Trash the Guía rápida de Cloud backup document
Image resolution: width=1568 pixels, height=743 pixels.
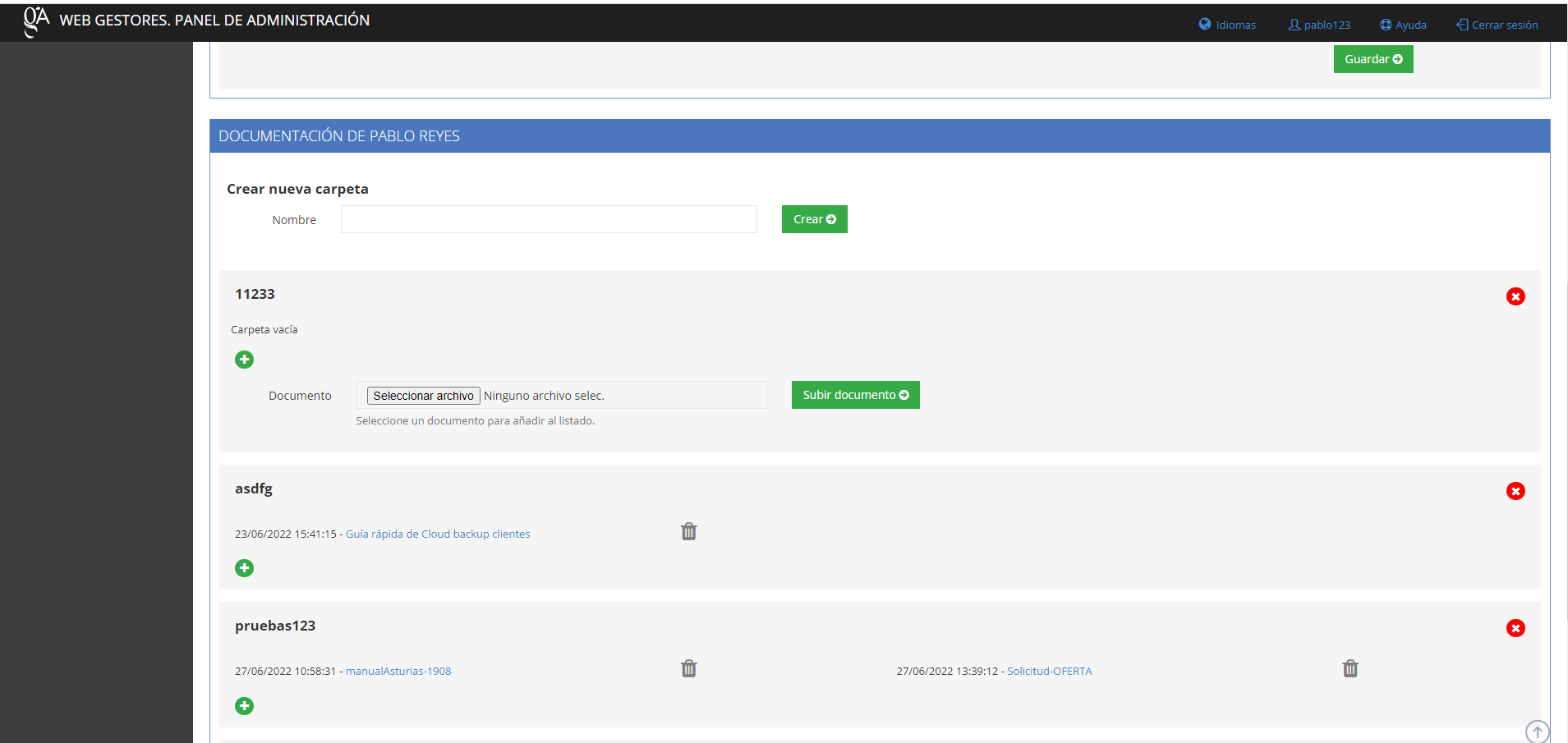click(x=688, y=532)
